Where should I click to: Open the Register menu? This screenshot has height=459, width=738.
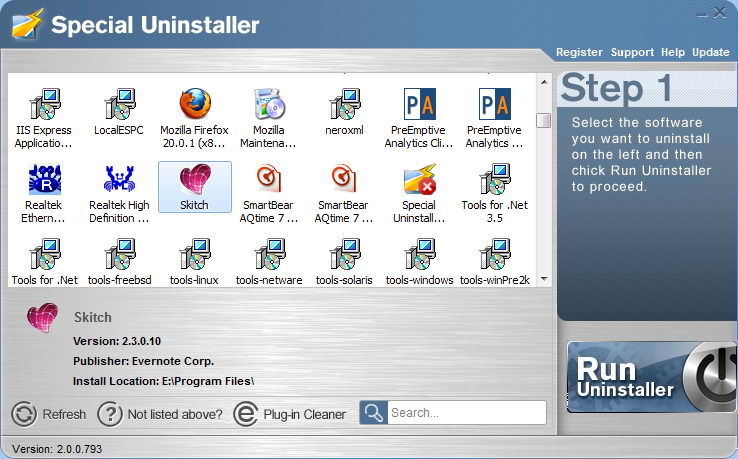tap(579, 52)
